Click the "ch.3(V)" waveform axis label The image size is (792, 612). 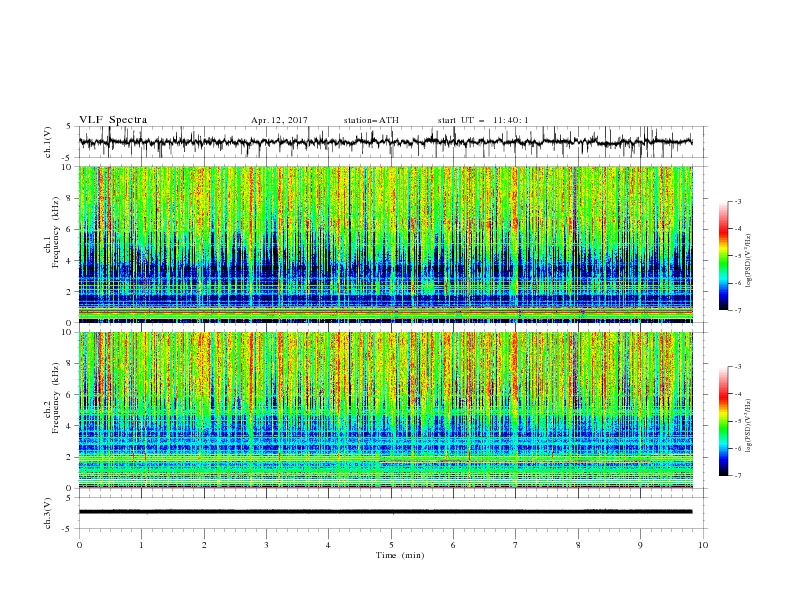tap(48, 513)
